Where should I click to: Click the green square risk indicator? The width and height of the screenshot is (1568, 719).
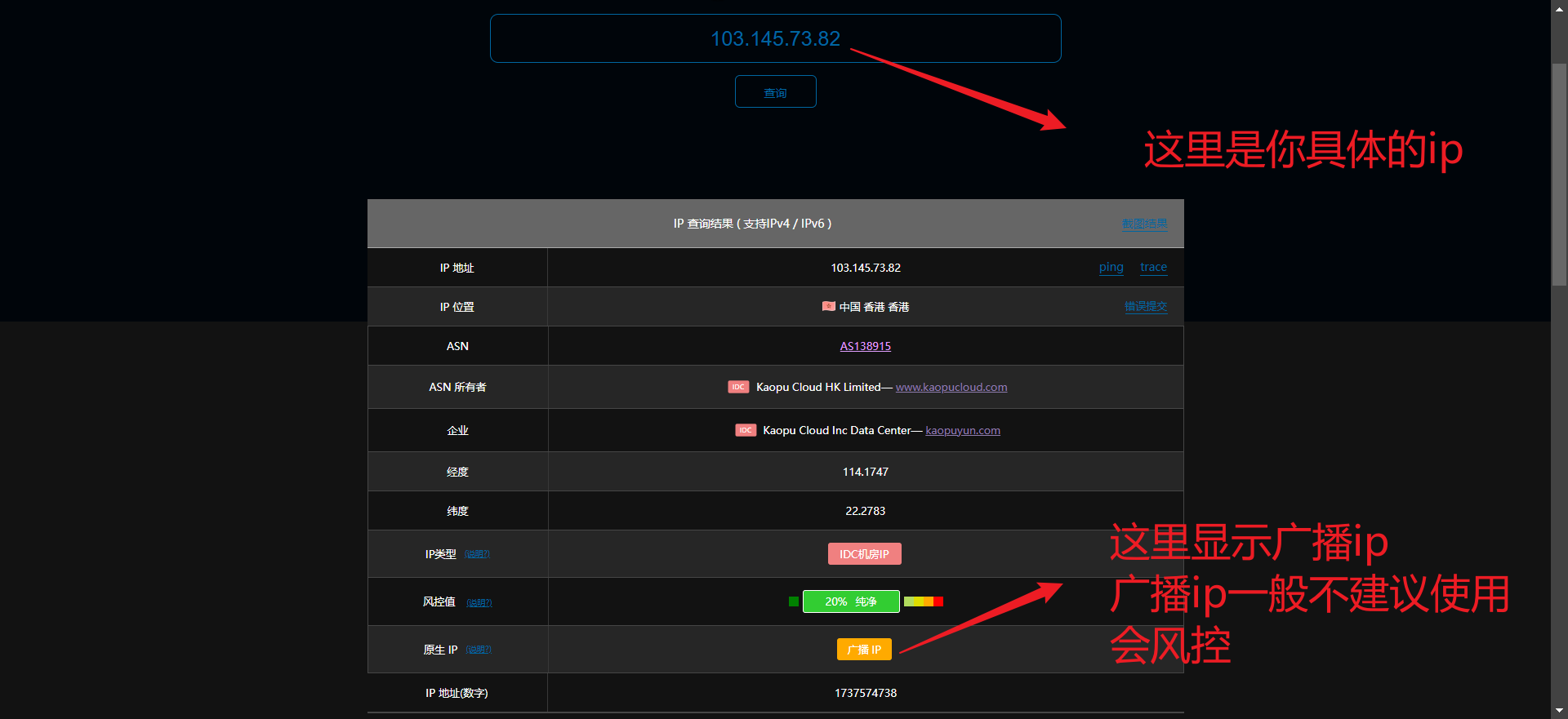(793, 601)
